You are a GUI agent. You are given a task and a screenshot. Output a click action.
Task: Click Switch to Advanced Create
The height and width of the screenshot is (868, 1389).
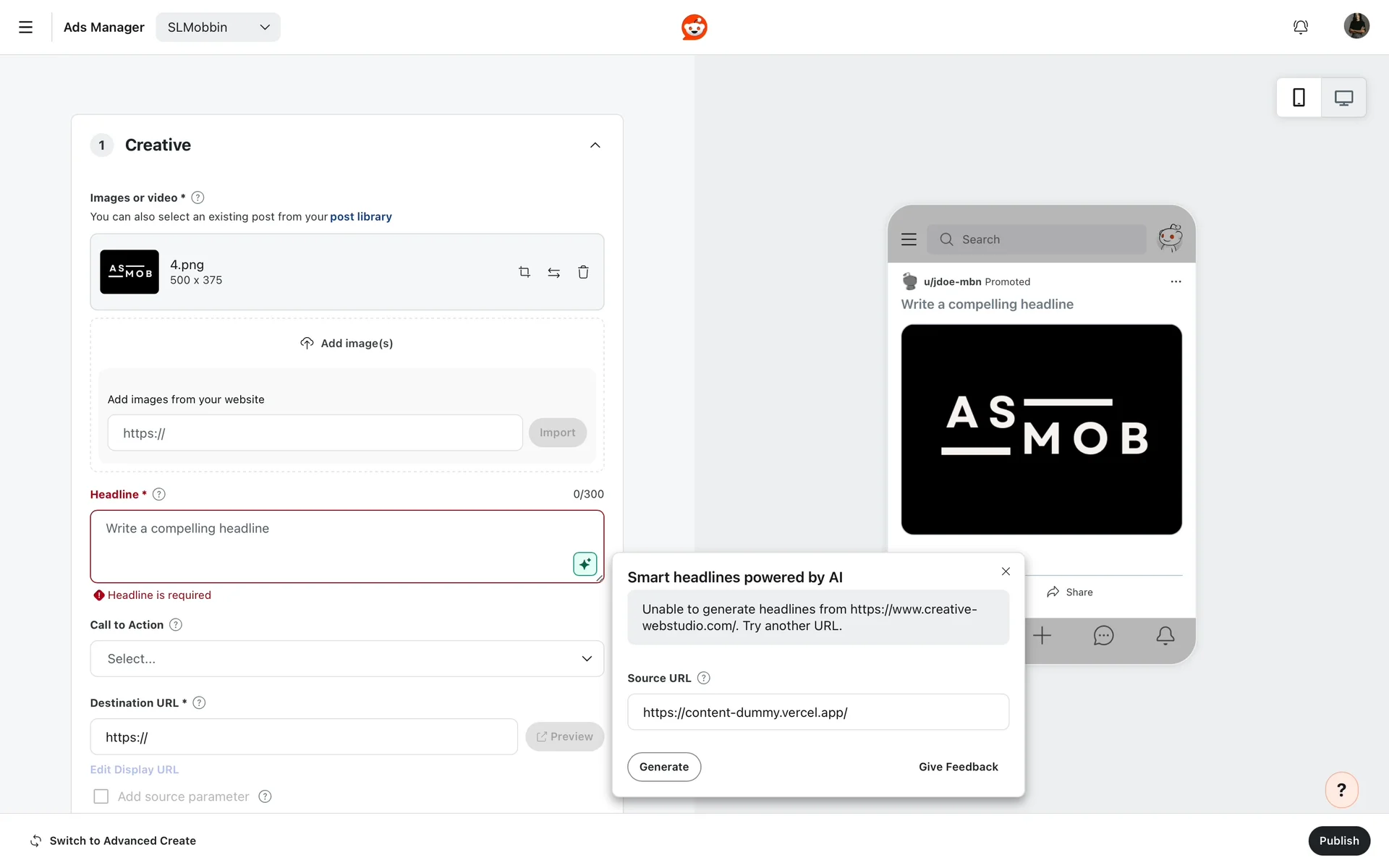(x=114, y=841)
